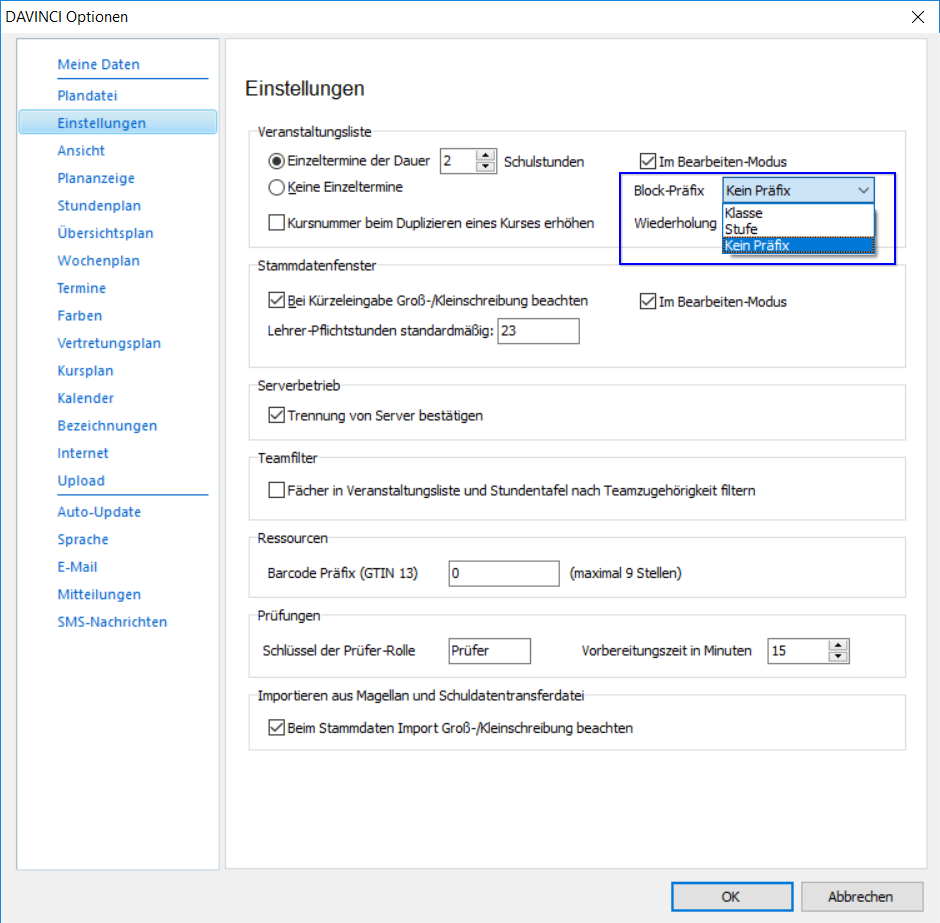This screenshot has height=923, width=940.
Task: Increase Schulstunden duration with up arrow
Action: point(486,155)
